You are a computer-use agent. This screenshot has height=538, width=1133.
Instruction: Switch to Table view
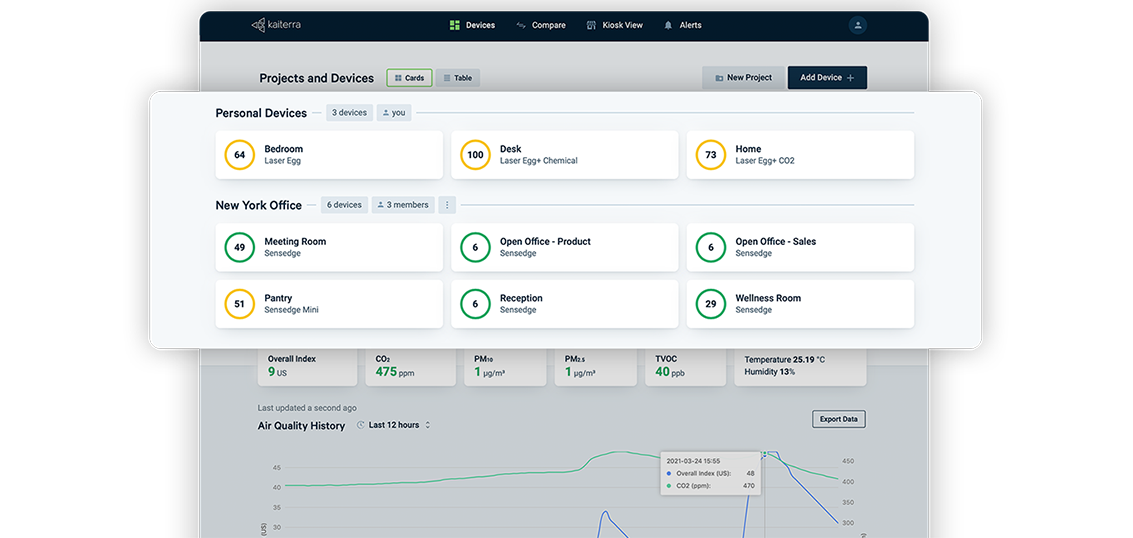click(457, 78)
